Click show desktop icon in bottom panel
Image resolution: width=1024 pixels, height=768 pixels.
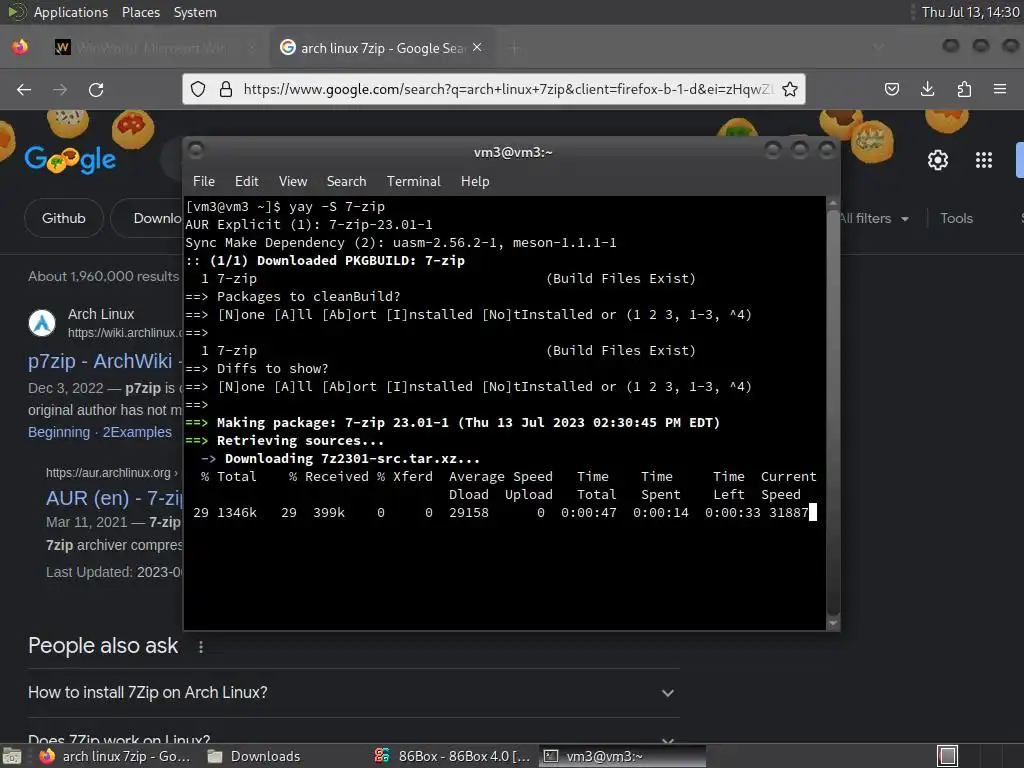coord(12,756)
